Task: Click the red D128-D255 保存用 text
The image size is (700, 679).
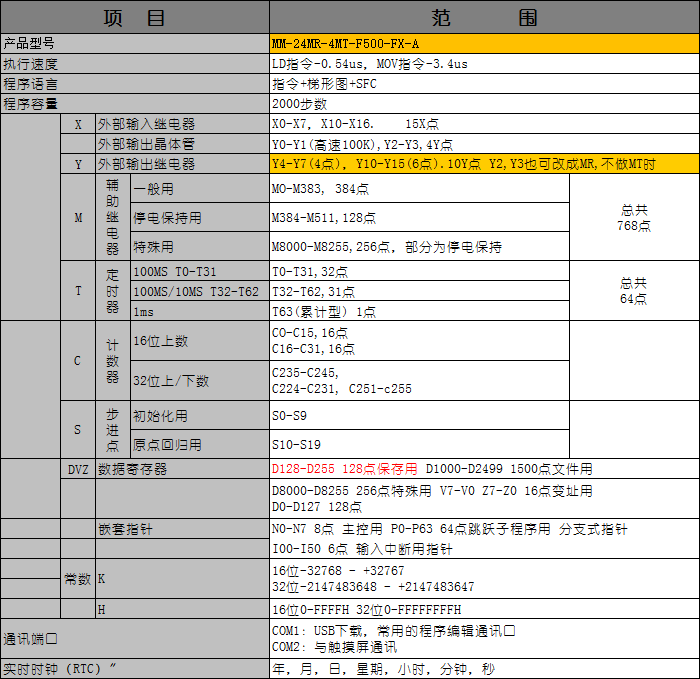Action: (345, 468)
